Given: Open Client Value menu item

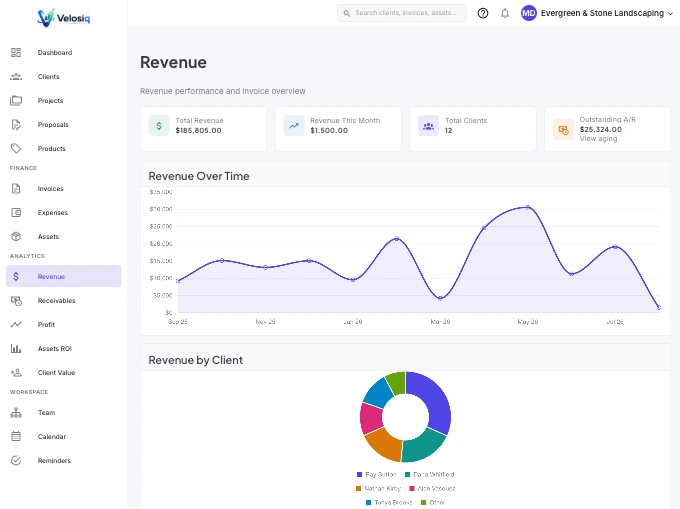Looking at the screenshot, I should point(56,373).
